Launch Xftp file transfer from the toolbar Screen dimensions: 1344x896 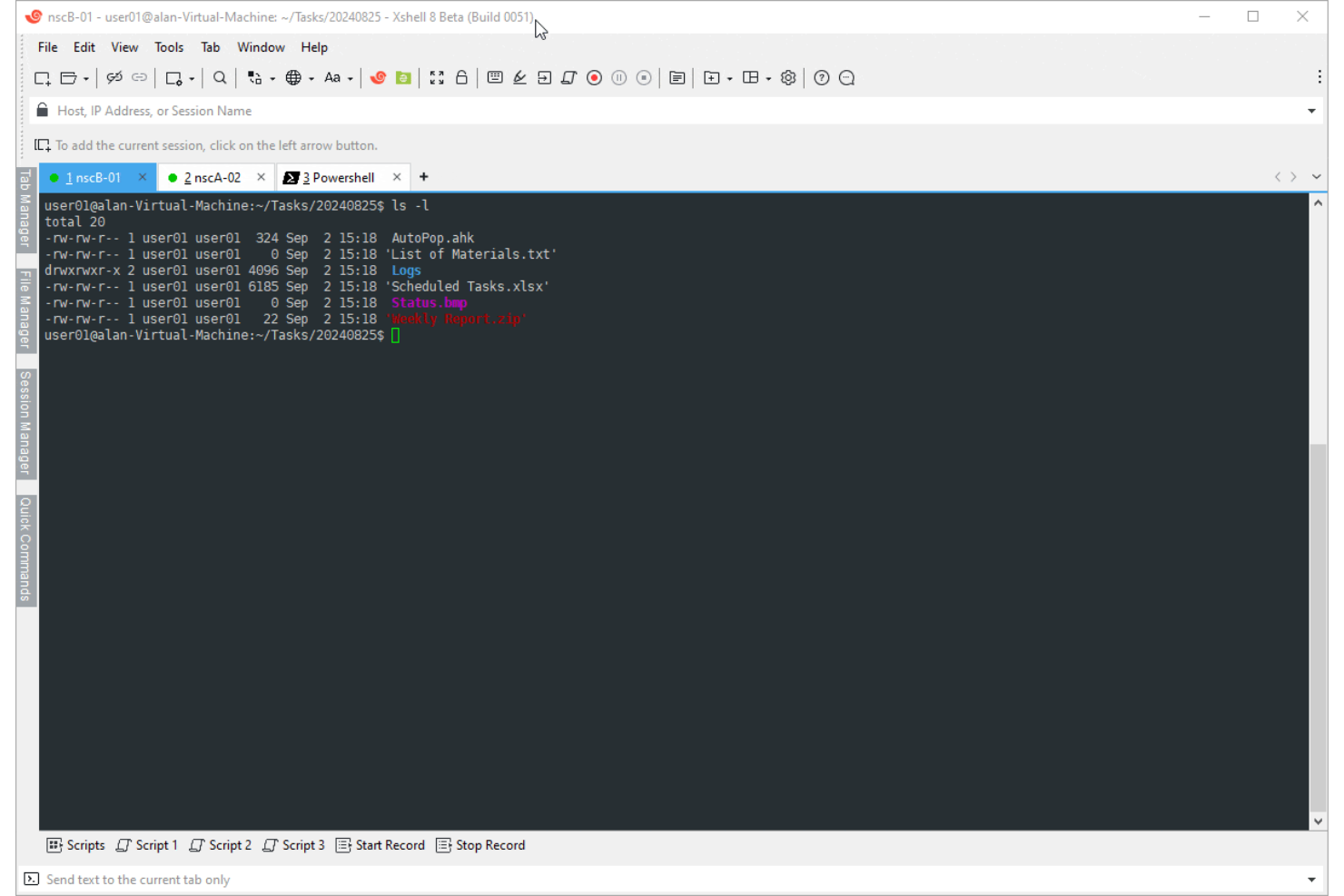pos(402,78)
